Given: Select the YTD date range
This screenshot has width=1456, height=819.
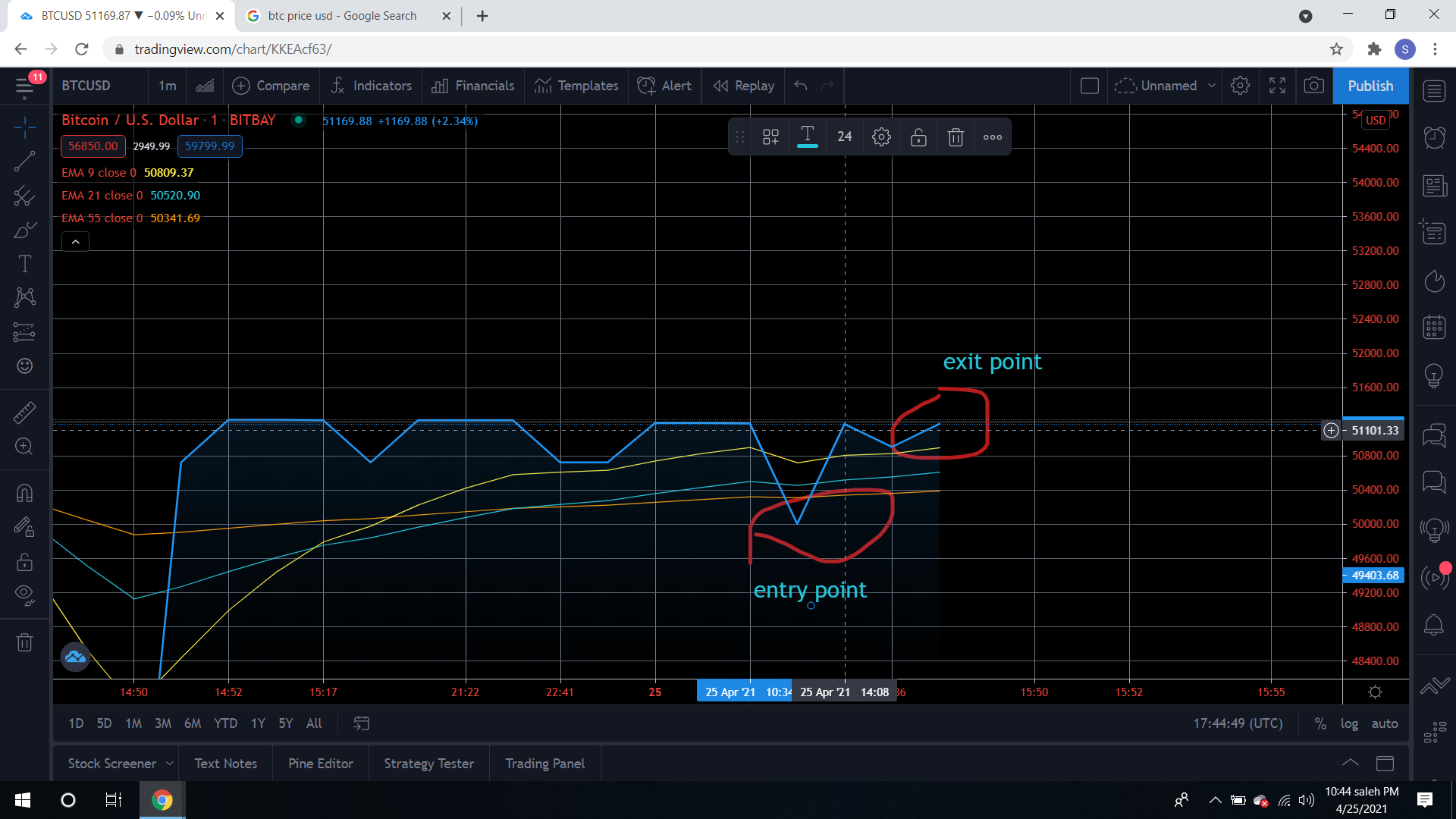Looking at the screenshot, I should click(225, 723).
